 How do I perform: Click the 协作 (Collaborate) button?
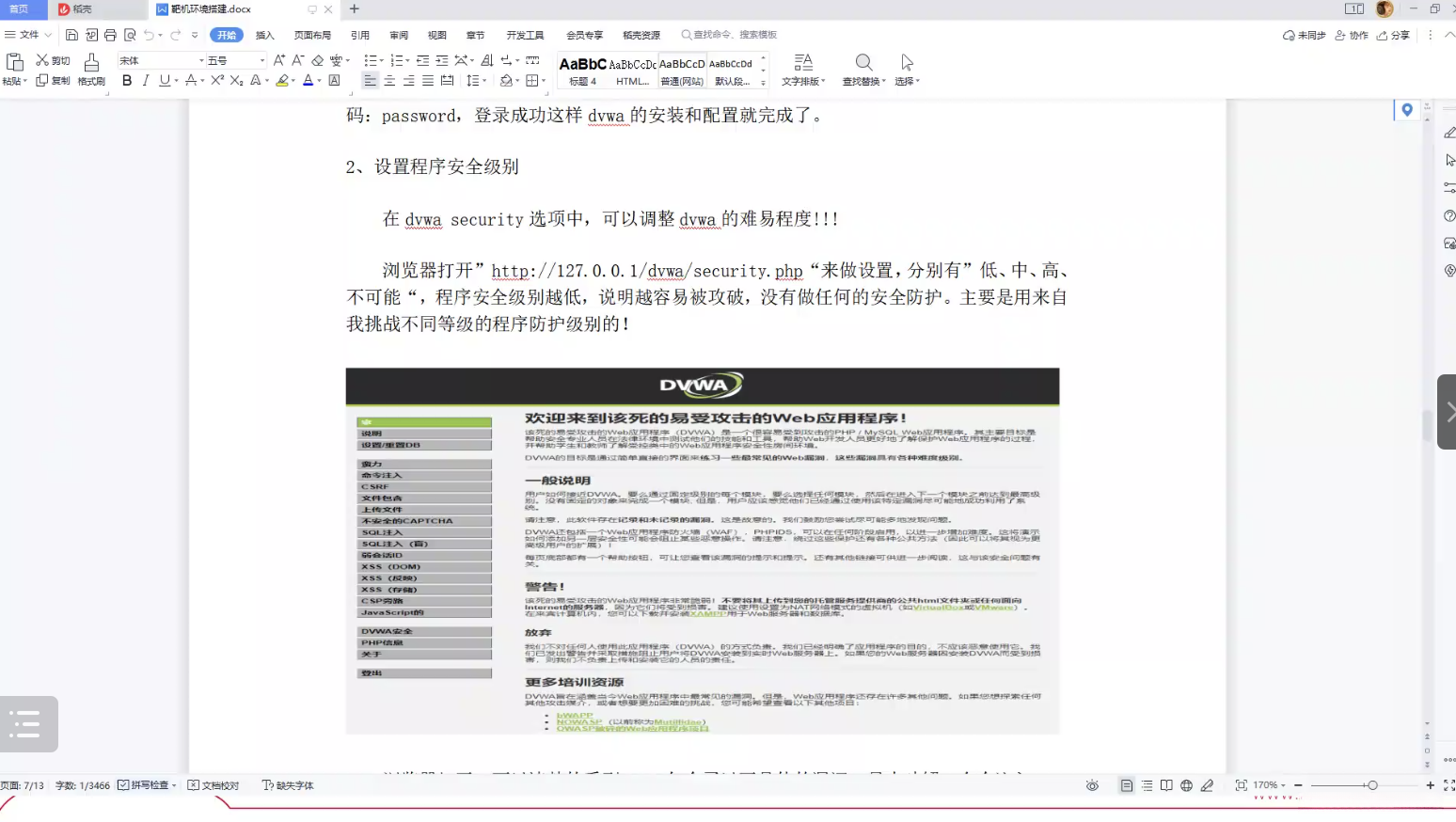pos(1352,35)
